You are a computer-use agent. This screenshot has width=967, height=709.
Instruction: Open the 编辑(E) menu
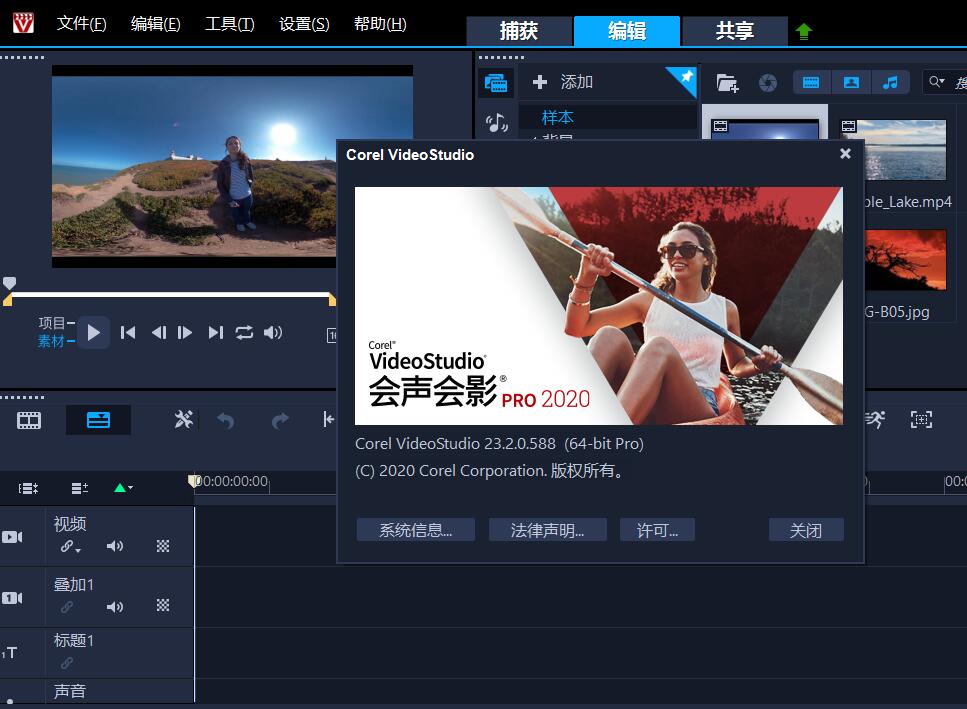[x=155, y=24]
